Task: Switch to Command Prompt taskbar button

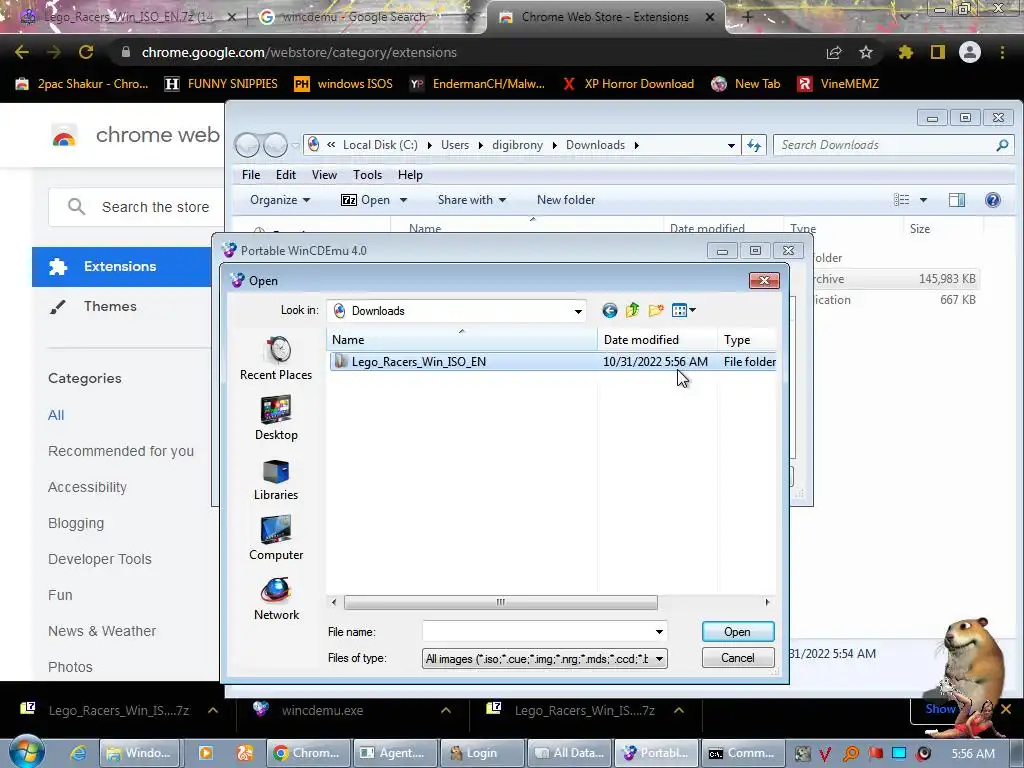Action: pos(742,753)
